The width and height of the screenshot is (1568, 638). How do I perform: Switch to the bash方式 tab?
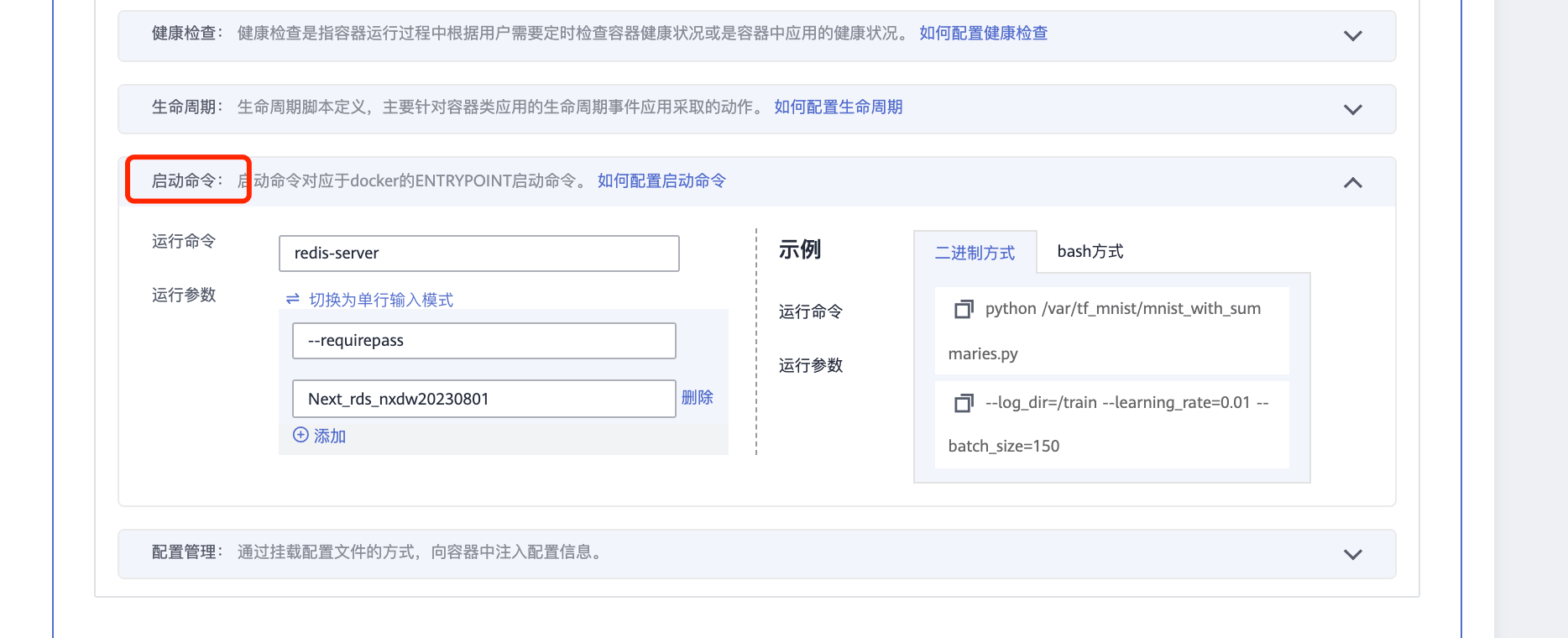pyautogui.click(x=1090, y=252)
